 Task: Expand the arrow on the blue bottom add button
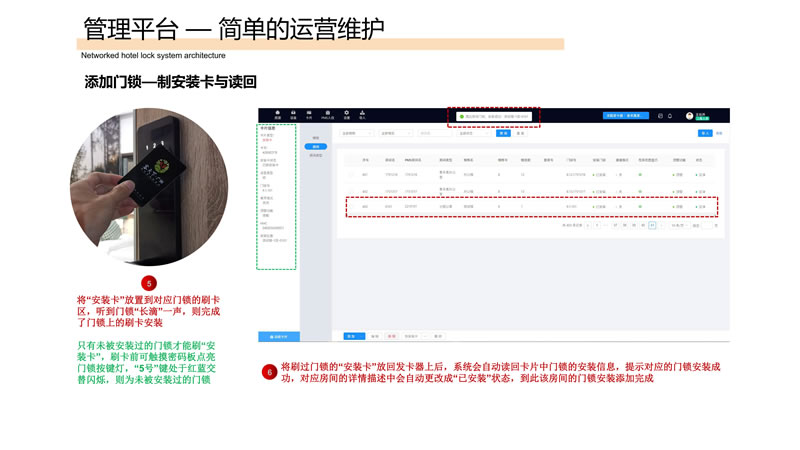click(362, 336)
